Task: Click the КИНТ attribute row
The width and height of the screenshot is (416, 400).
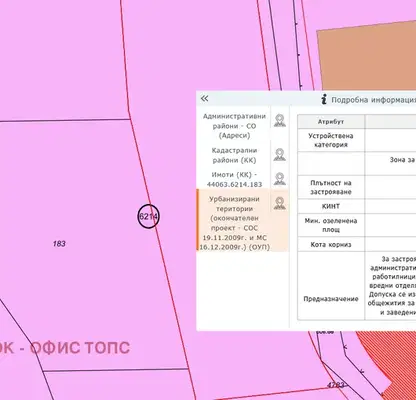Action: [357, 206]
